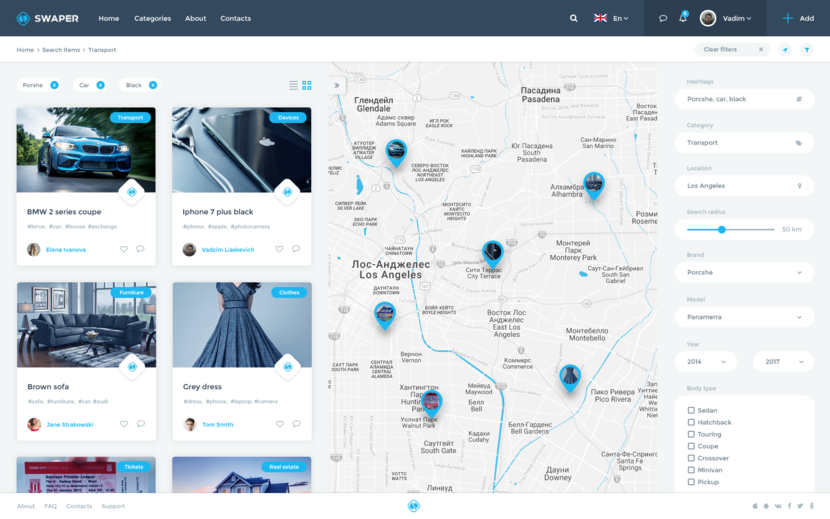Check the Crossover body type
This screenshot has width=830, height=519.
(691, 458)
